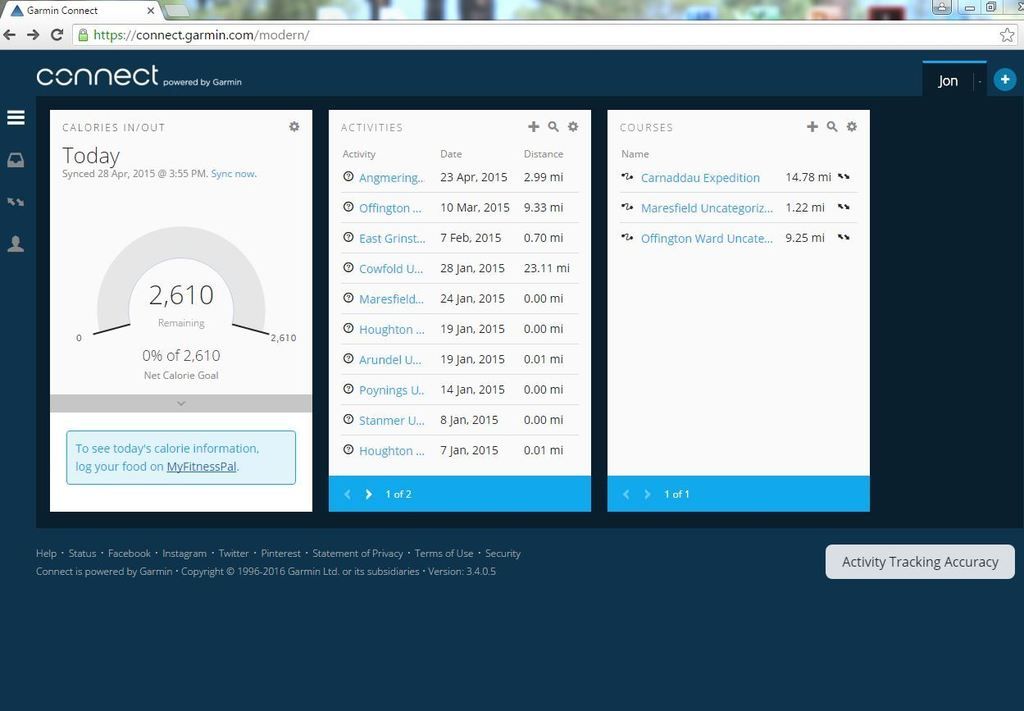
Task: Add new course with plus icon
Action: pos(812,127)
